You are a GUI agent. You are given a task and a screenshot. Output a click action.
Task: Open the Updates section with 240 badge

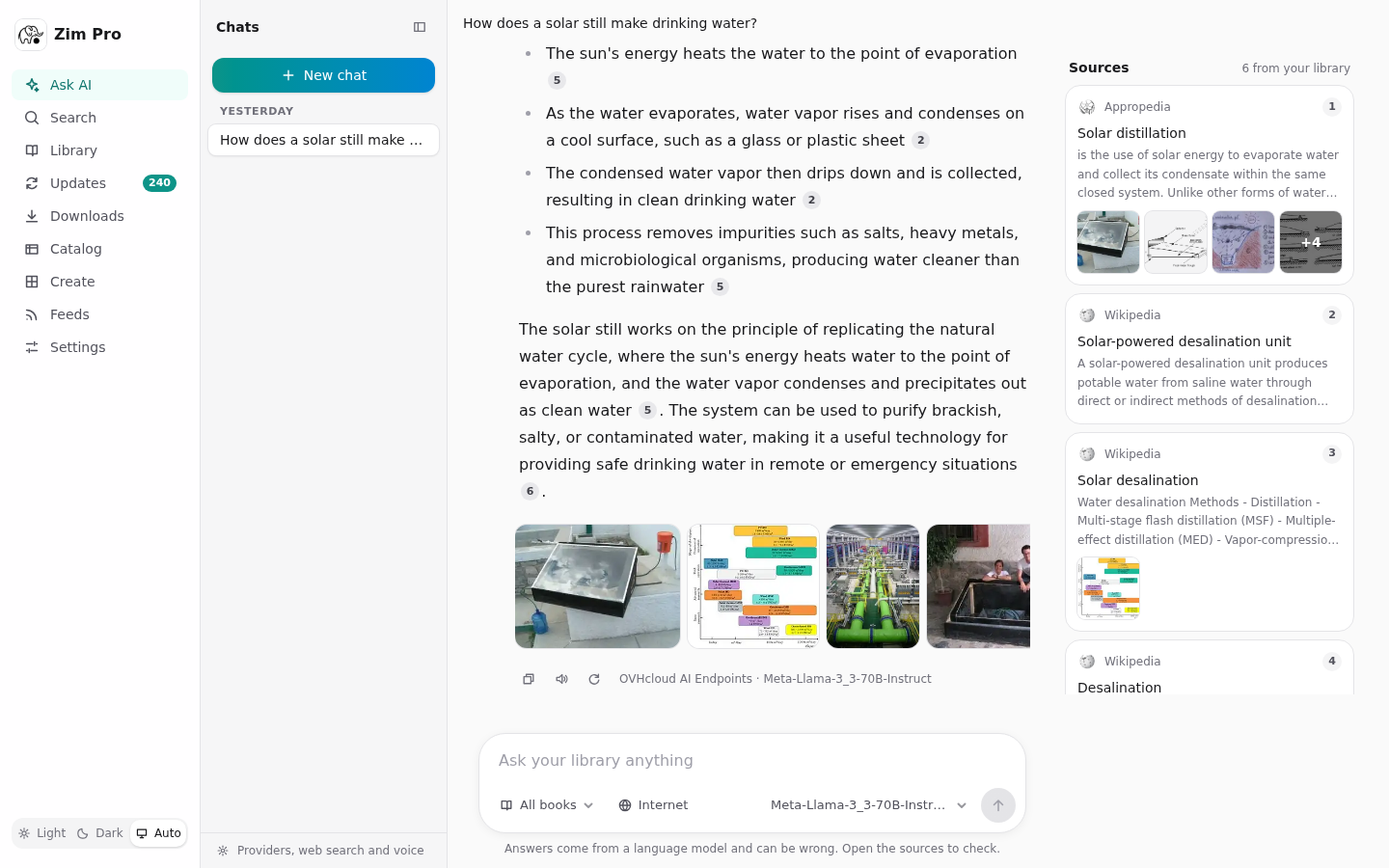tap(100, 183)
